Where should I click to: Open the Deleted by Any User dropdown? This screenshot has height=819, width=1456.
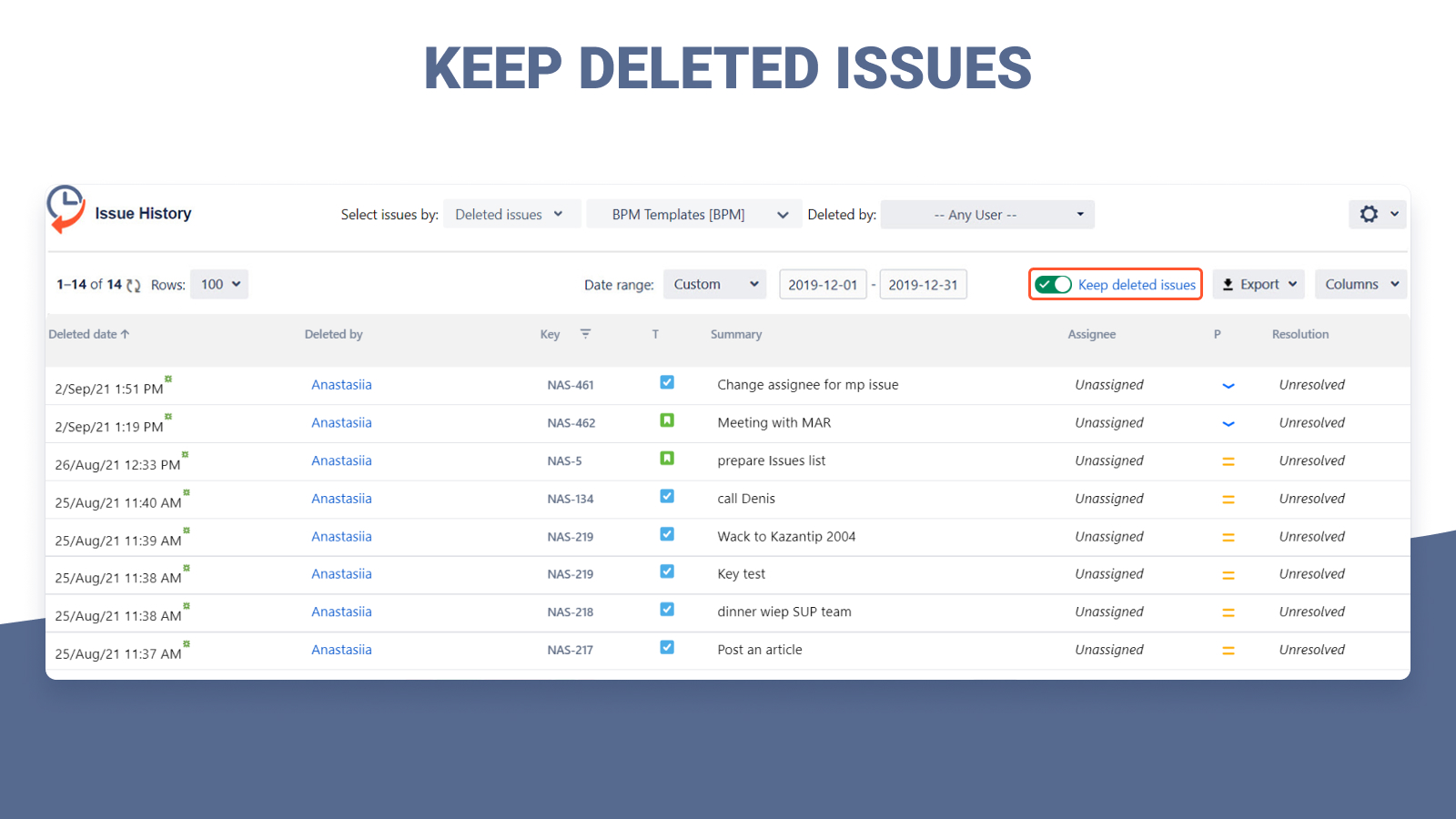[x=986, y=214]
